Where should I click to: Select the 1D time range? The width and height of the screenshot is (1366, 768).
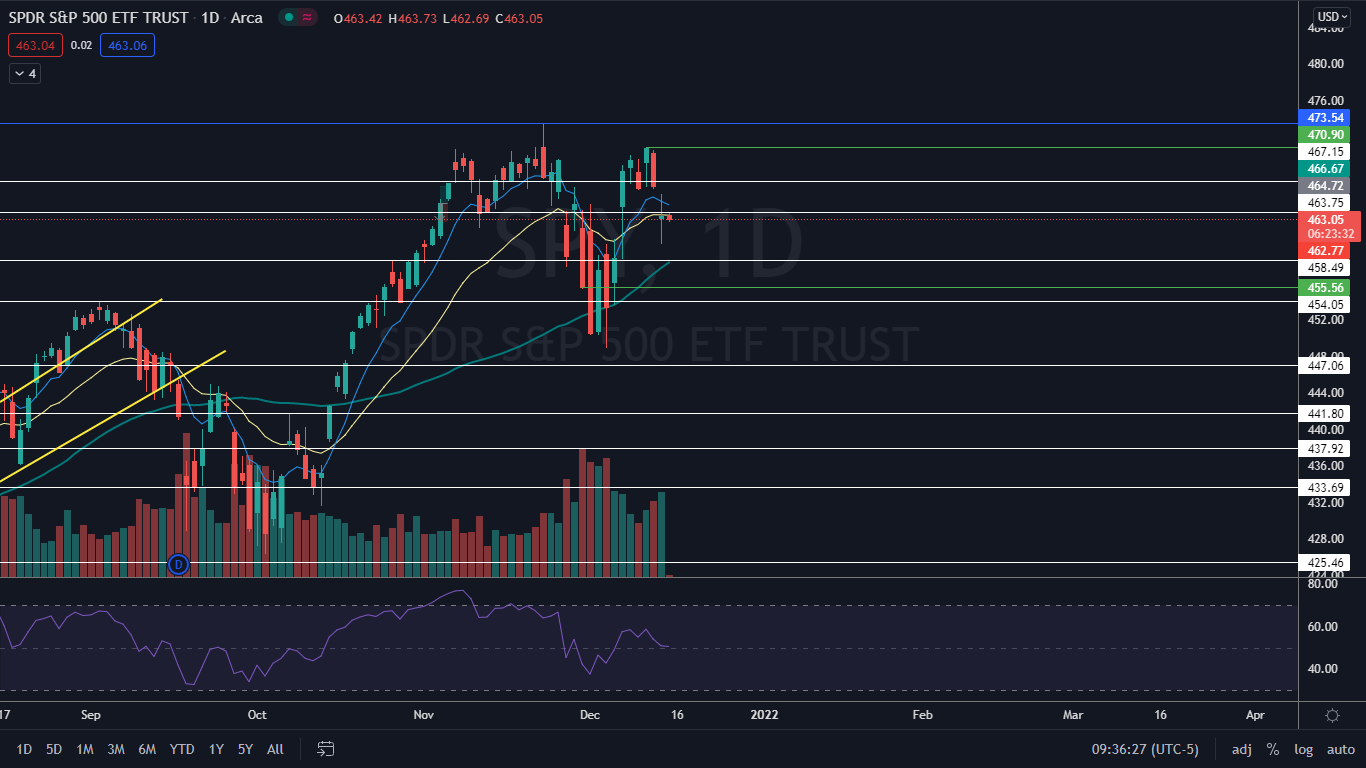tap(24, 749)
